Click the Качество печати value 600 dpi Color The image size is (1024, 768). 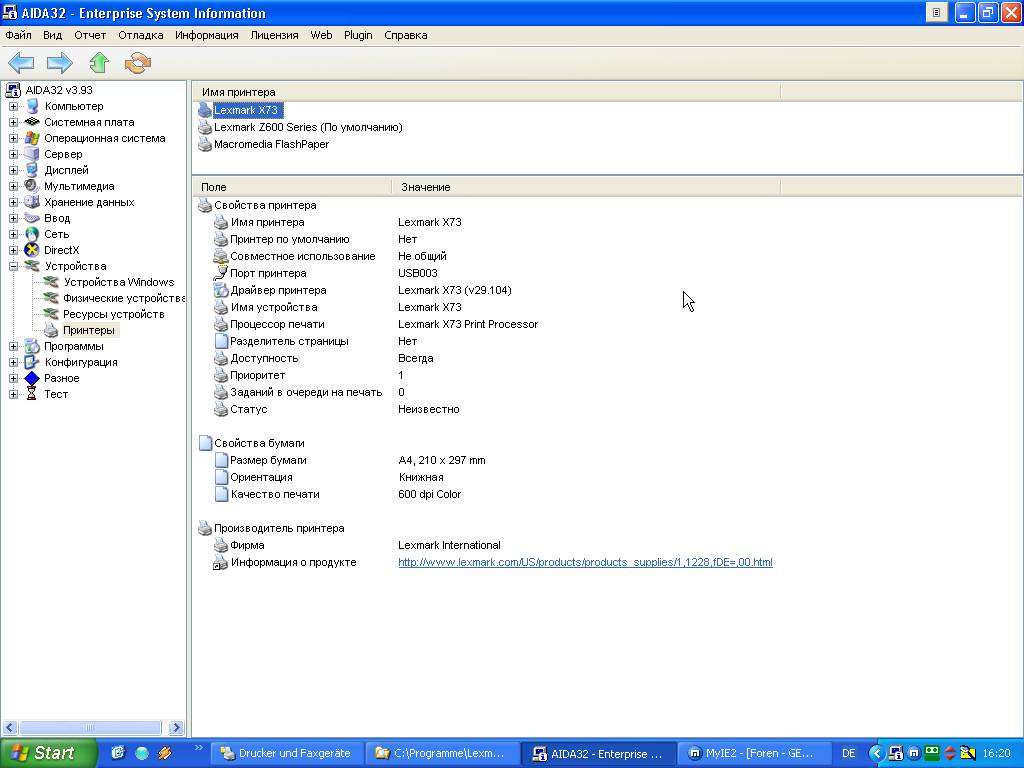(x=430, y=494)
